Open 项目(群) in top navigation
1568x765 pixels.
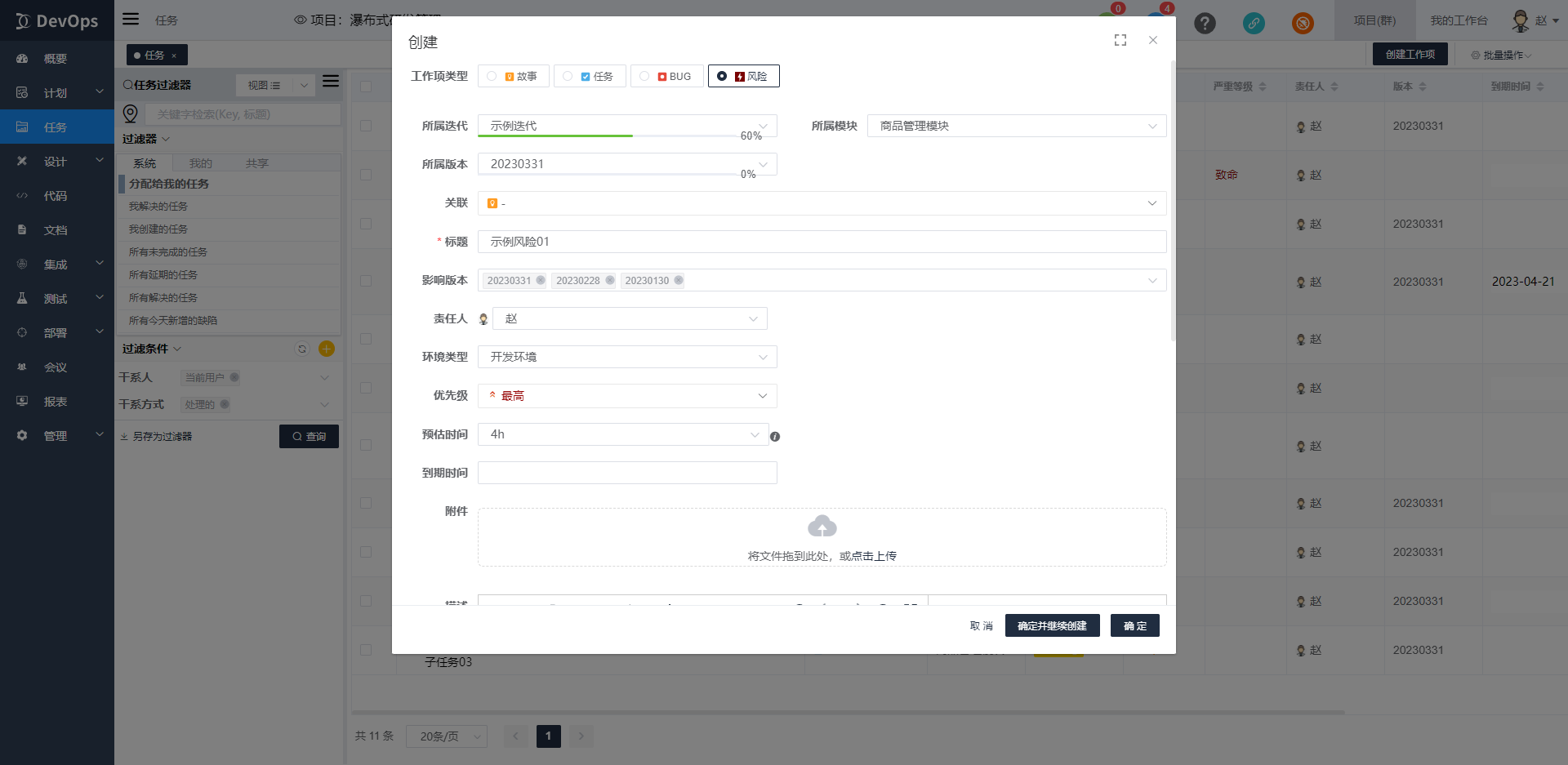point(1374,20)
